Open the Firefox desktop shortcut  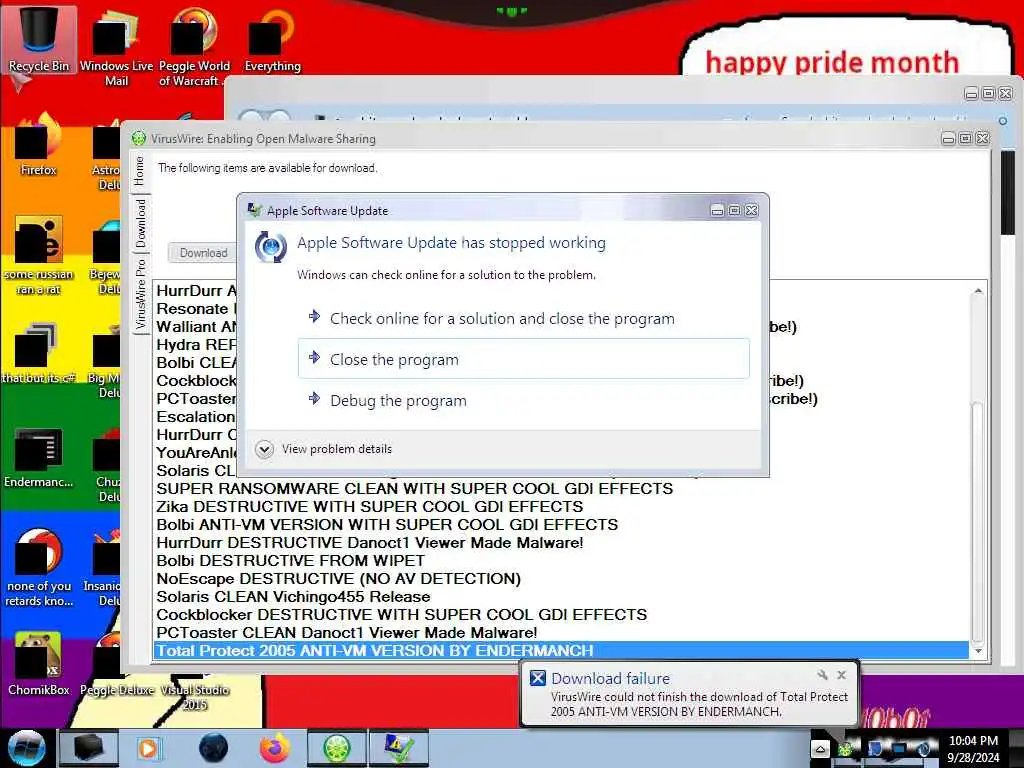click(x=38, y=145)
